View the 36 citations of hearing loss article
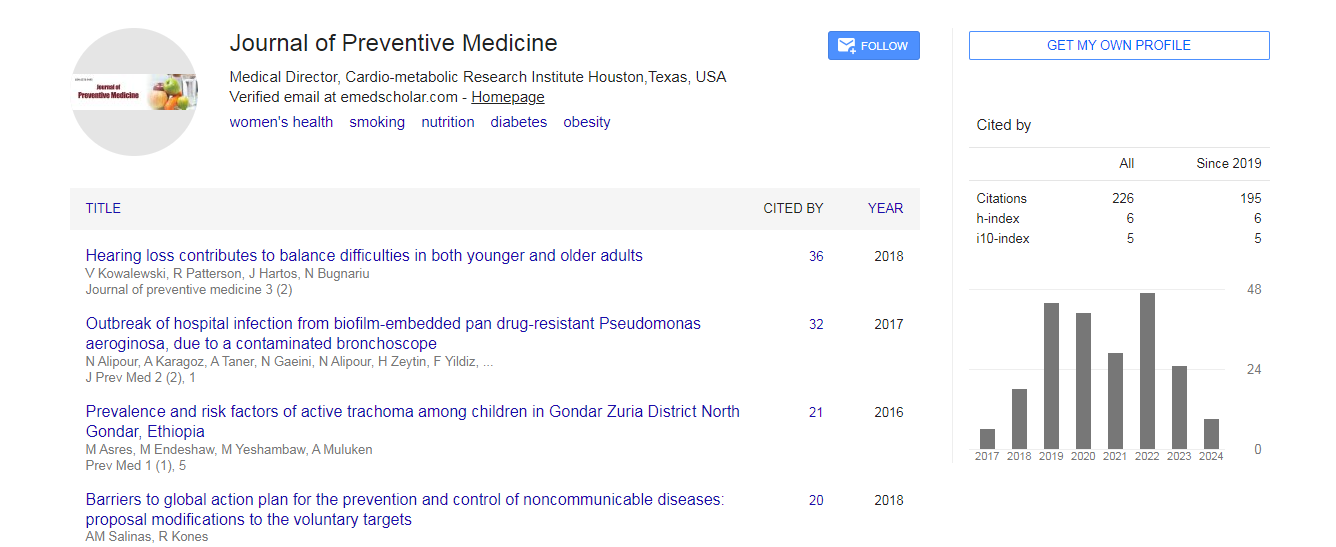Viewport: 1336px width, 547px height. pyautogui.click(x=816, y=257)
